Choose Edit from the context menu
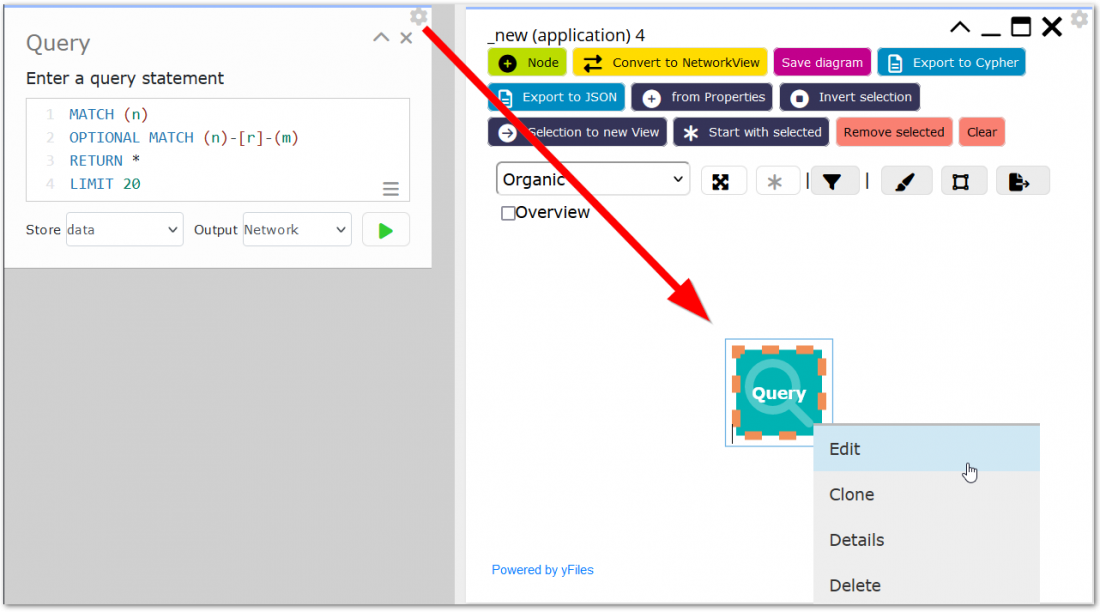Screen dimensions: 1100x612 [844, 449]
